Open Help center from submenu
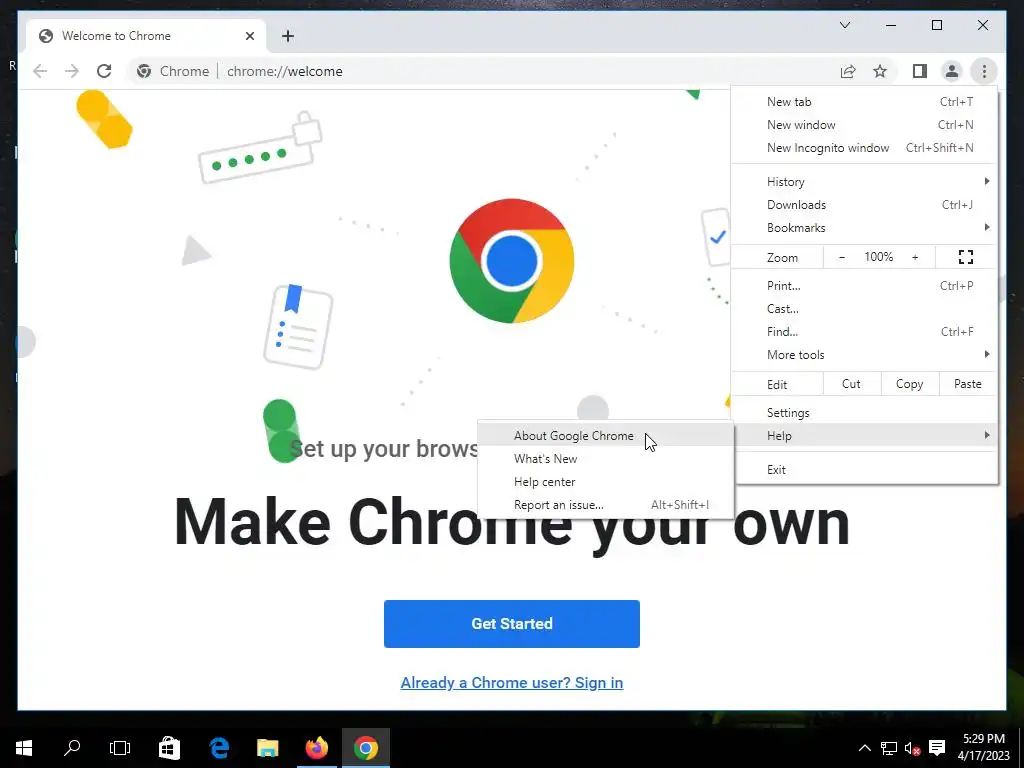Screen dimensions: 1024x768 pyautogui.click(x=606, y=481)
